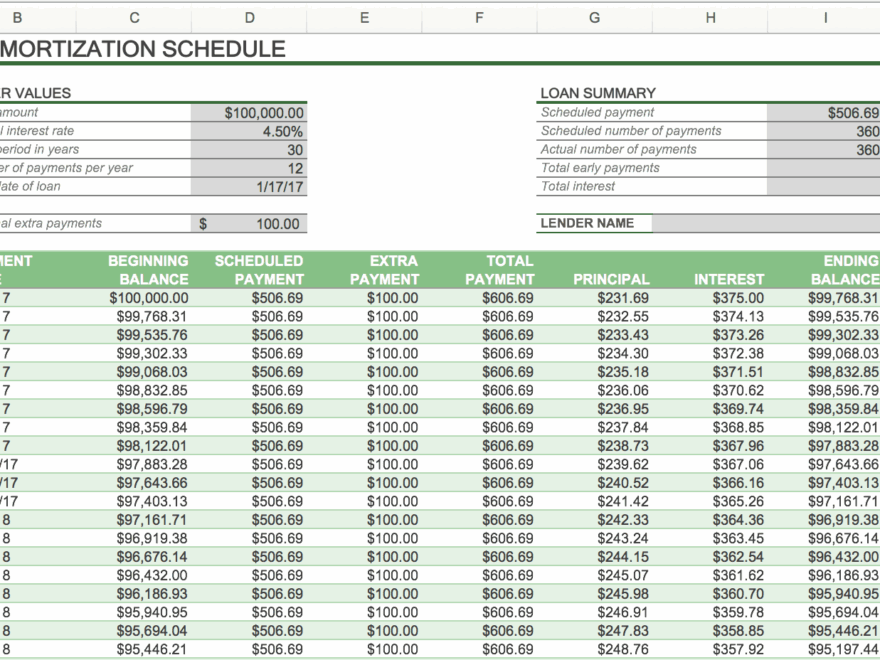880x660 pixels.
Task: Select the Scheduled number of payments 360
Action: [x=824, y=131]
